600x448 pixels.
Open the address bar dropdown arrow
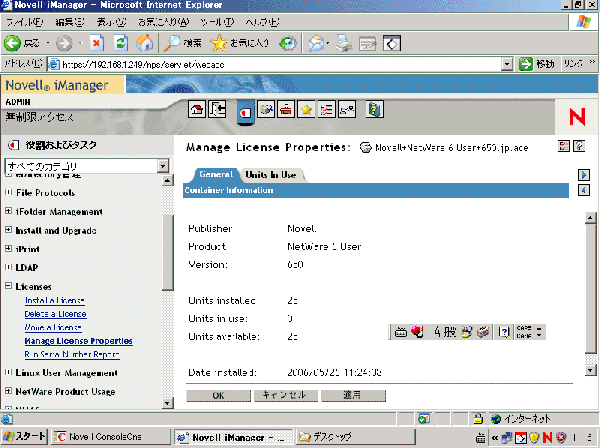(507, 64)
